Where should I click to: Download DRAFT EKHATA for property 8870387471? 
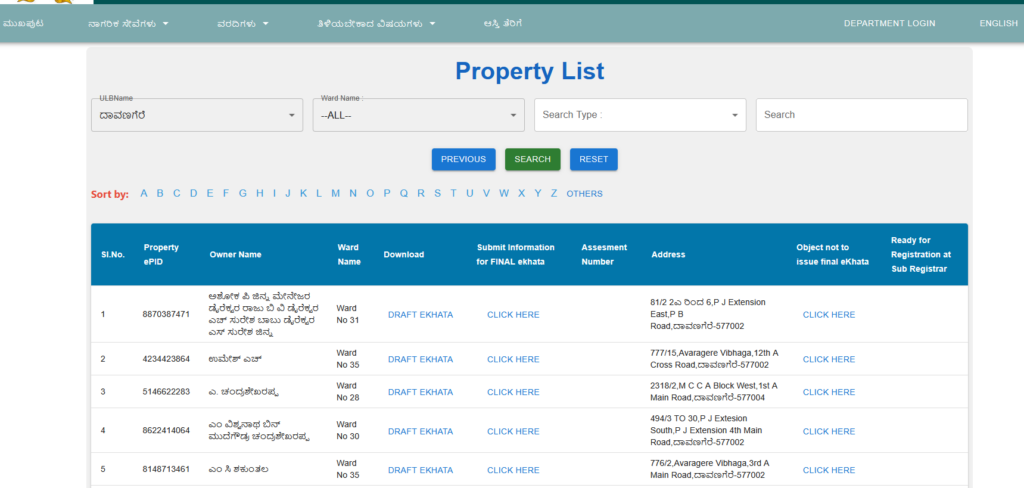[x=420, y=314]
